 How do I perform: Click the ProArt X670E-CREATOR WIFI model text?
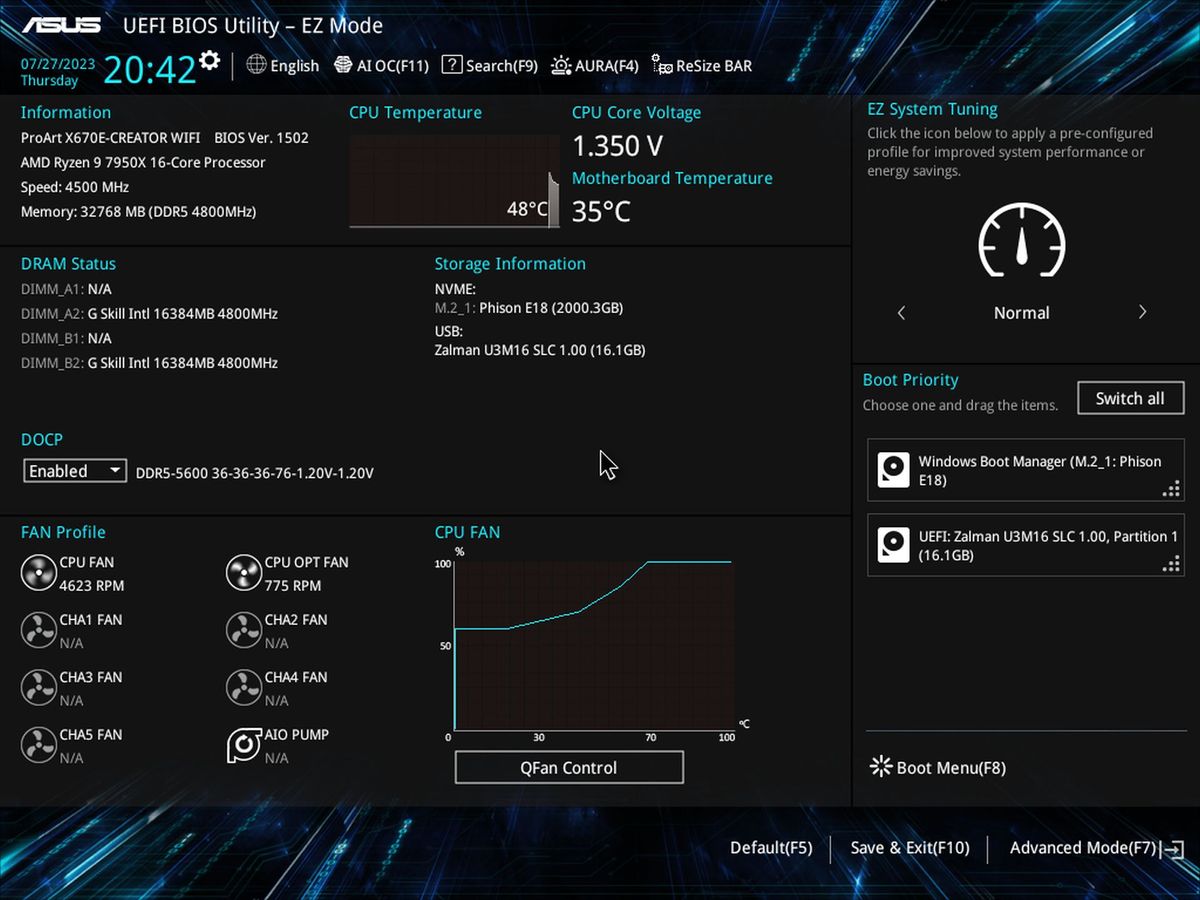(110, 138)
